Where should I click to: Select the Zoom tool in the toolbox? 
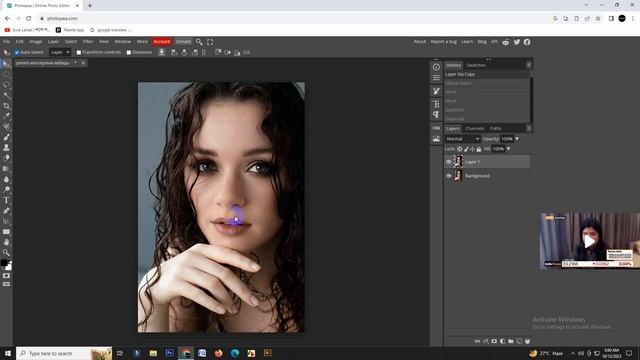pos(6,253)
